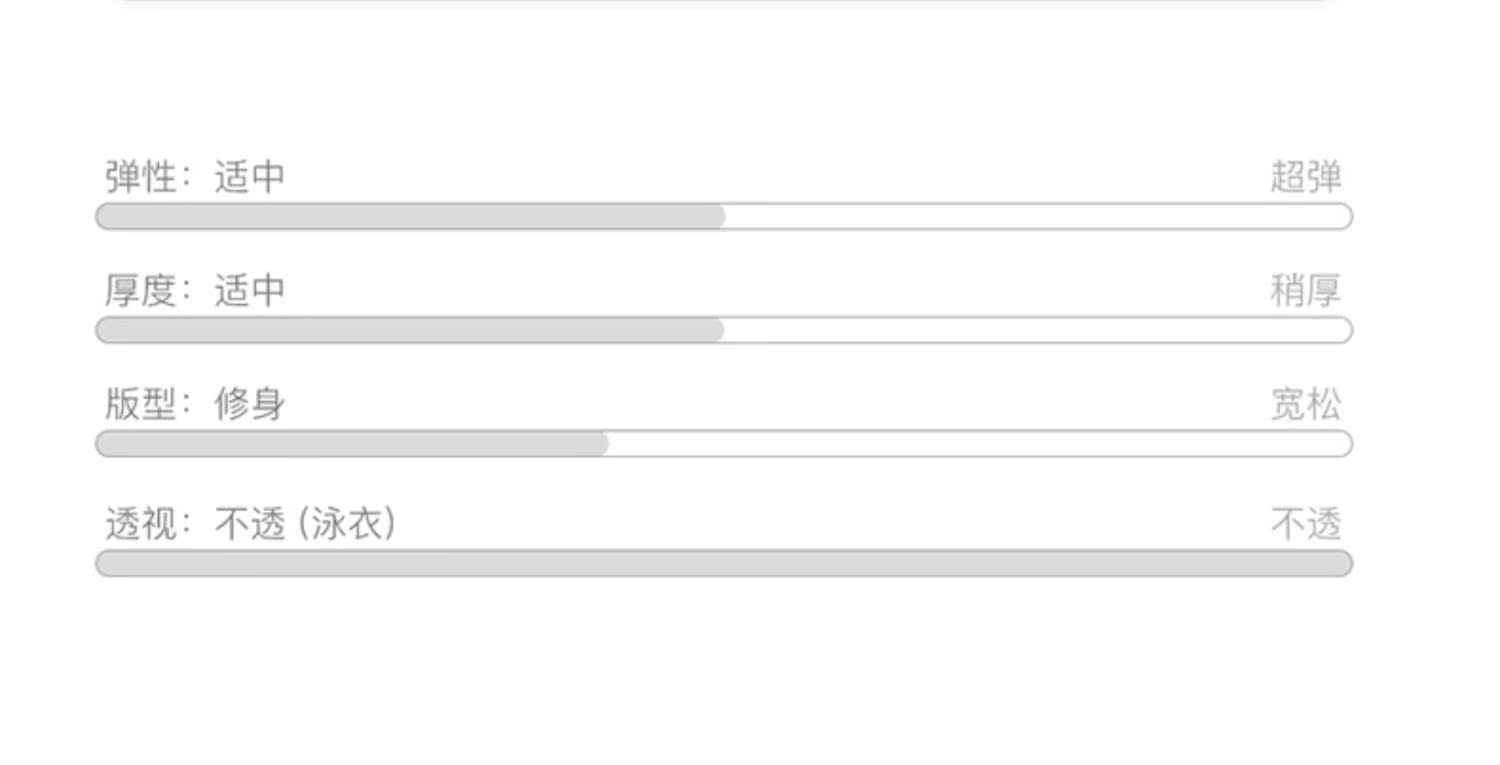Click 适中 value in the 厚度 row
Viewport: 1500px width, 765px height.
pyautogui.click(x=250, y=291)
